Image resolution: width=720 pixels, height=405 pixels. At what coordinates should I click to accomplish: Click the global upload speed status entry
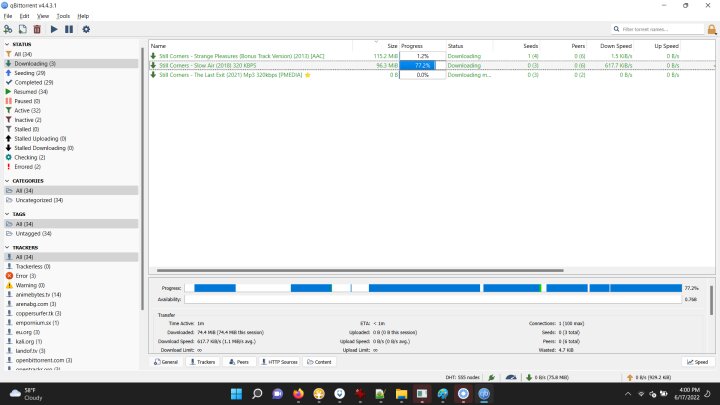coord(649,377)
